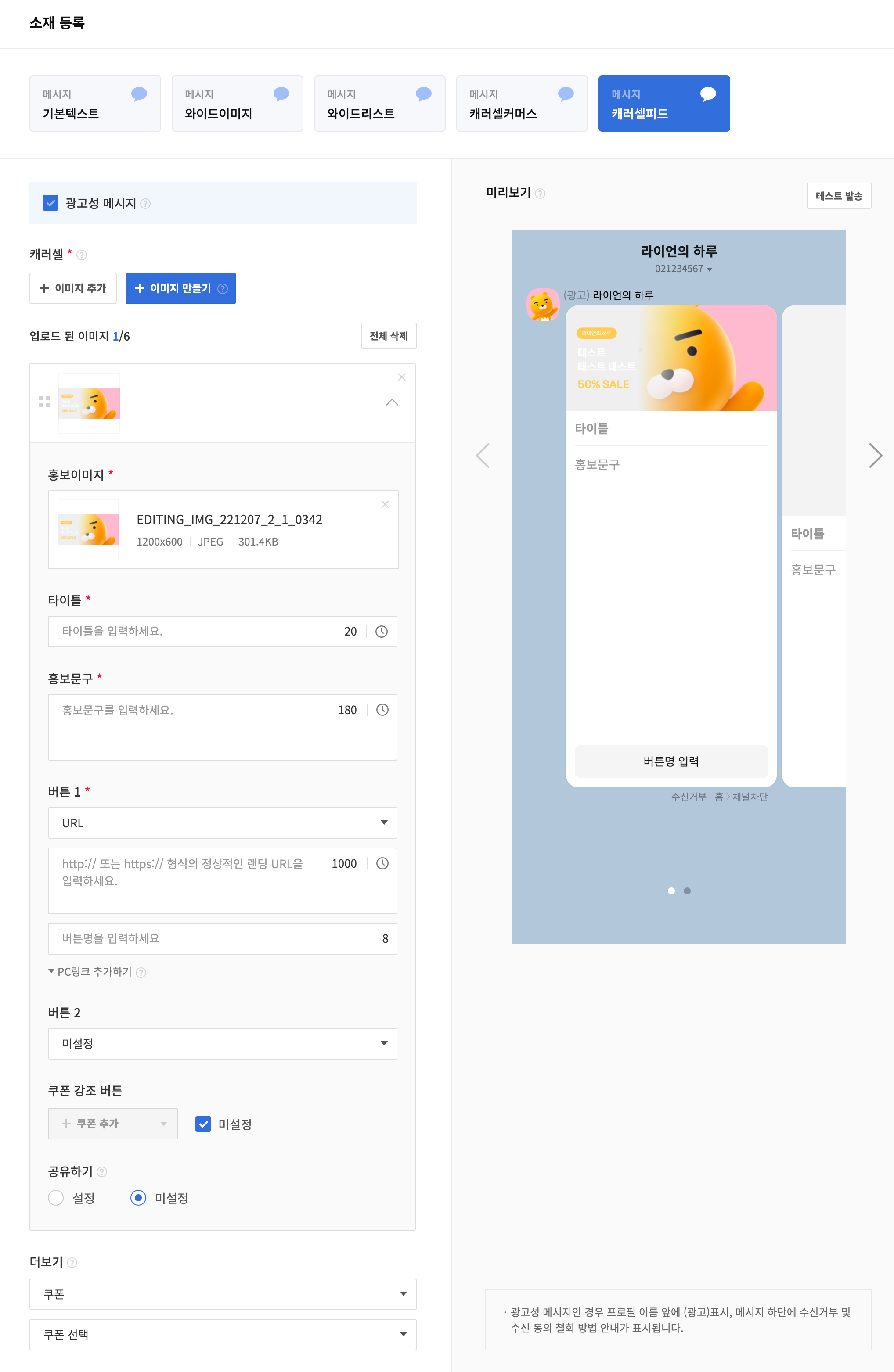Image resolution: width=894 pixels, height=1372 pixels.
Task: Click 전체 삭제 button
Action: tap(389, 336)
